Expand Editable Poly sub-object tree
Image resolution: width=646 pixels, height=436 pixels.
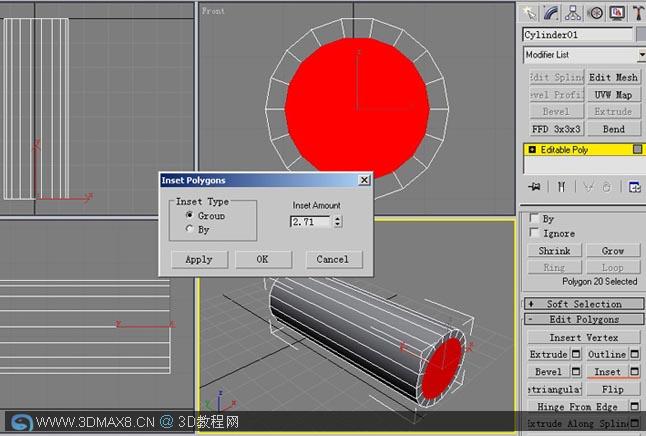tap(532, 150)
